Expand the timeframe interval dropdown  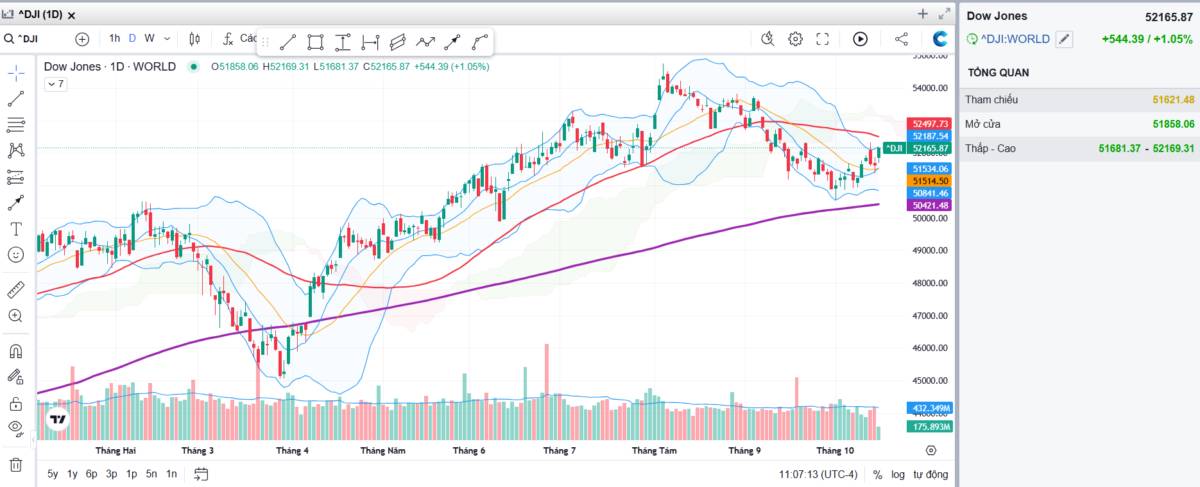[x=166, y=38]
